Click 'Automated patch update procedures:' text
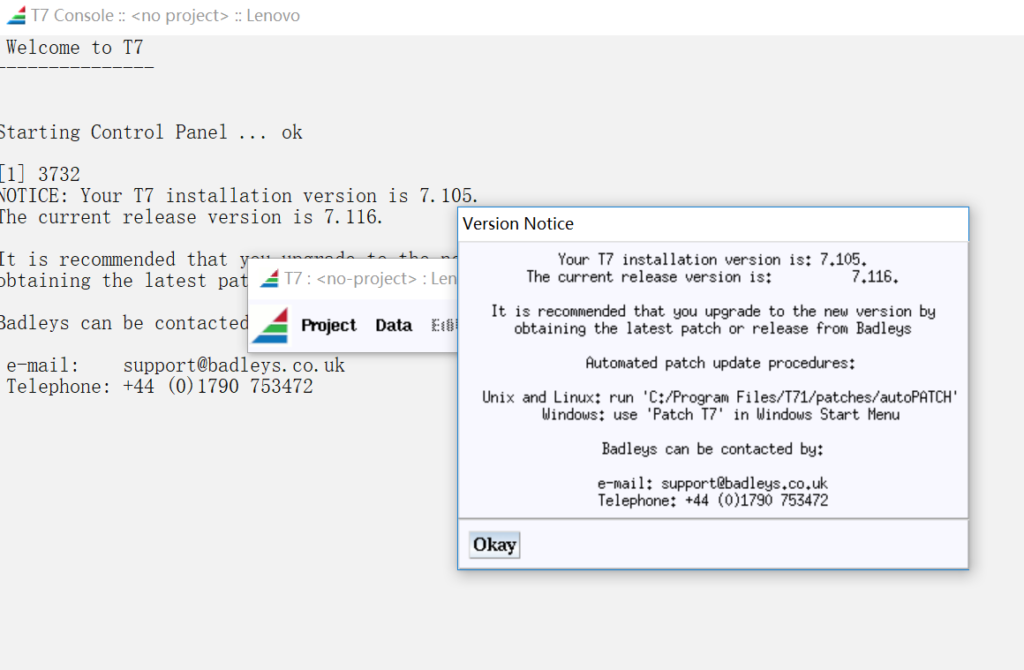This screenshot has height=670, width=1024. click(720, 363)
